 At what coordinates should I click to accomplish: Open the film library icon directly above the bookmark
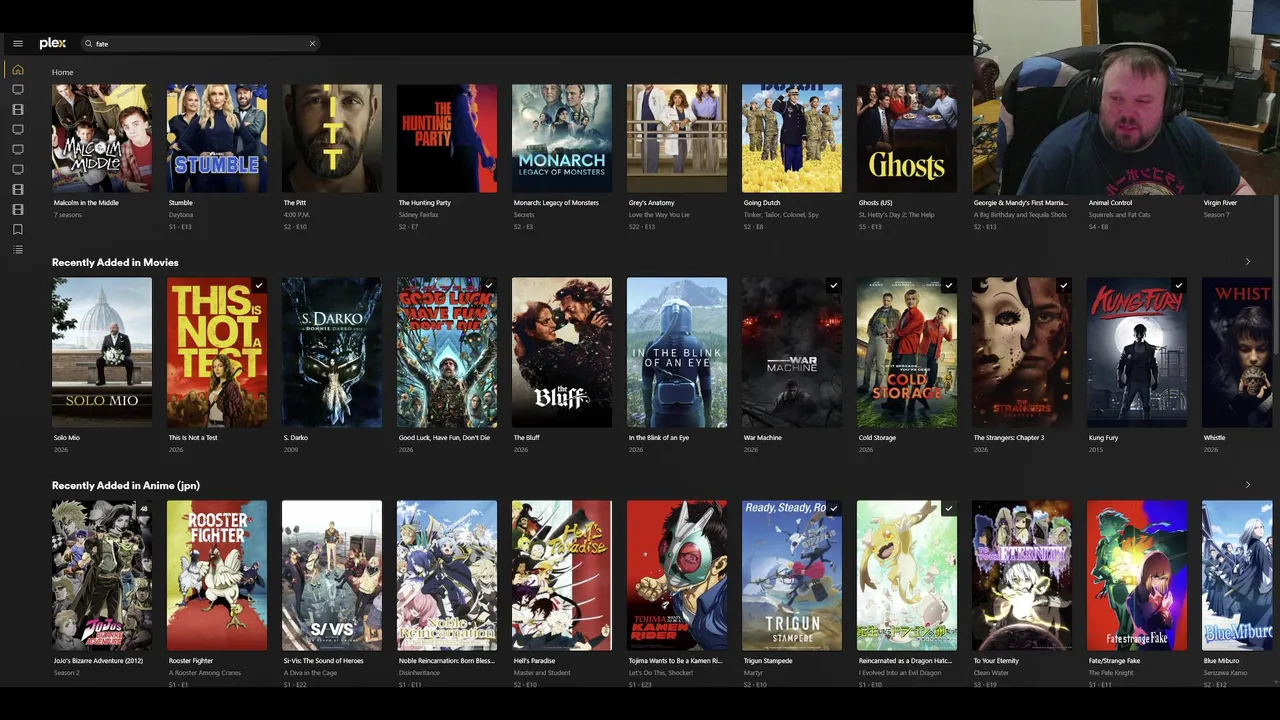[18, 209]
